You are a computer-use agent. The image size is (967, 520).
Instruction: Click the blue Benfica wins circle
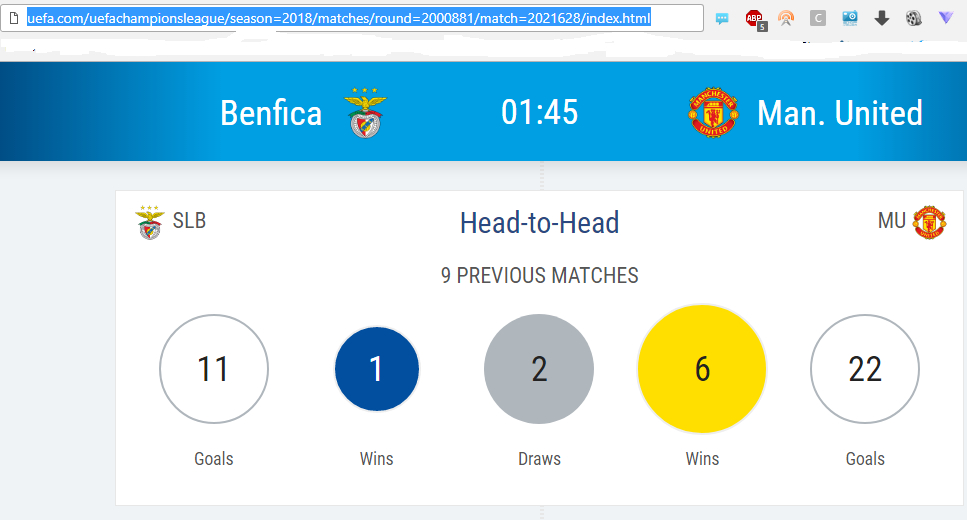(377, 369)
